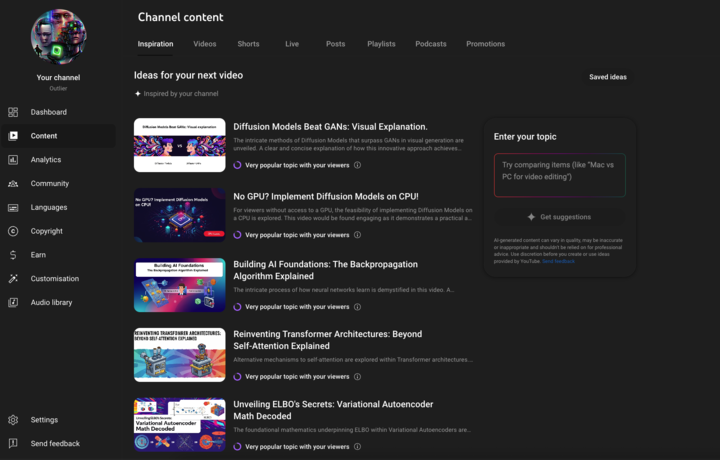This screenshot has height=460, width=720.
Task: Open the Analytics sidebar label
Action: tap(46, 160)
